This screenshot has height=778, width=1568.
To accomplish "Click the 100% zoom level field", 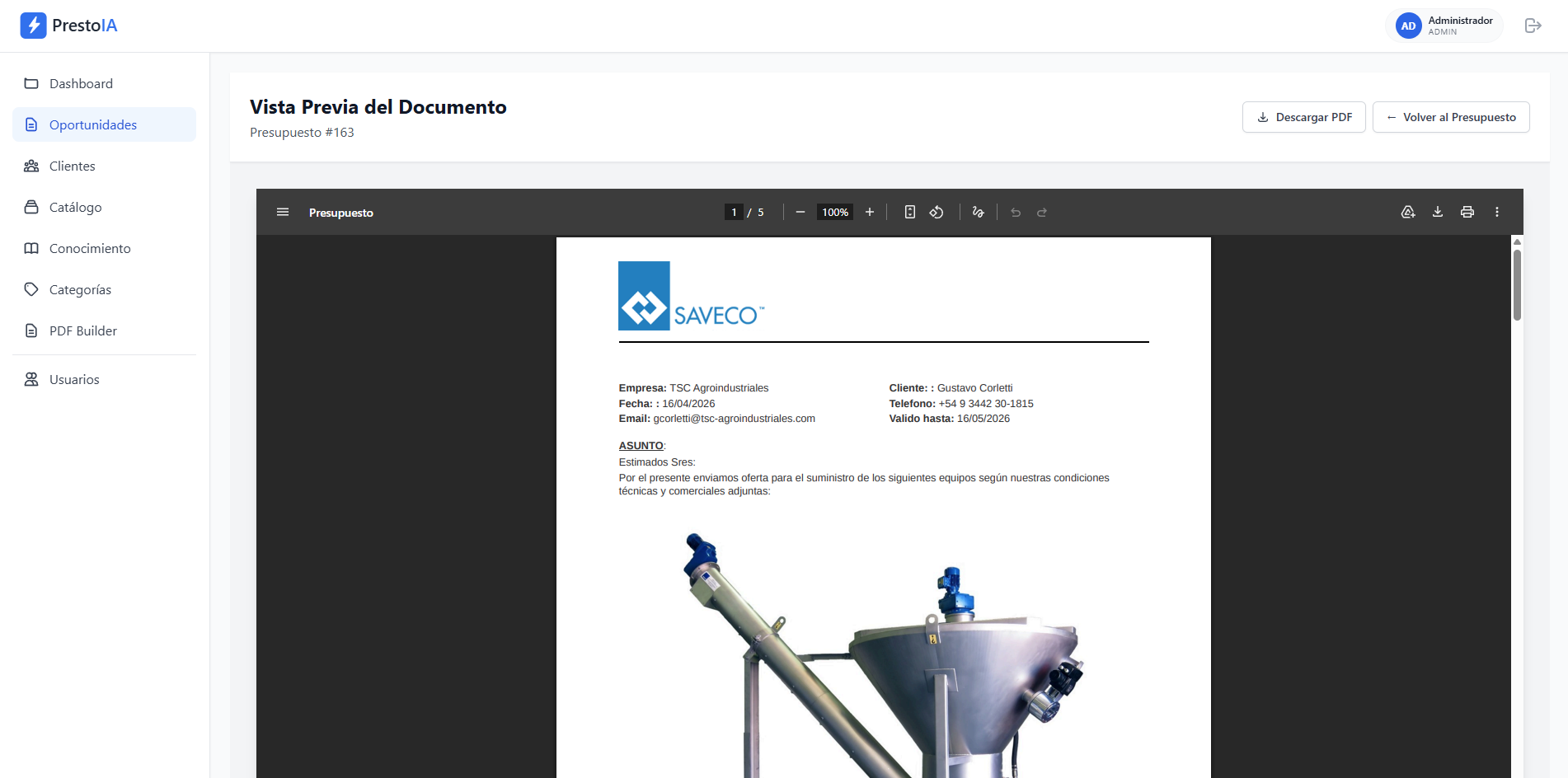I will click(834, 212).
